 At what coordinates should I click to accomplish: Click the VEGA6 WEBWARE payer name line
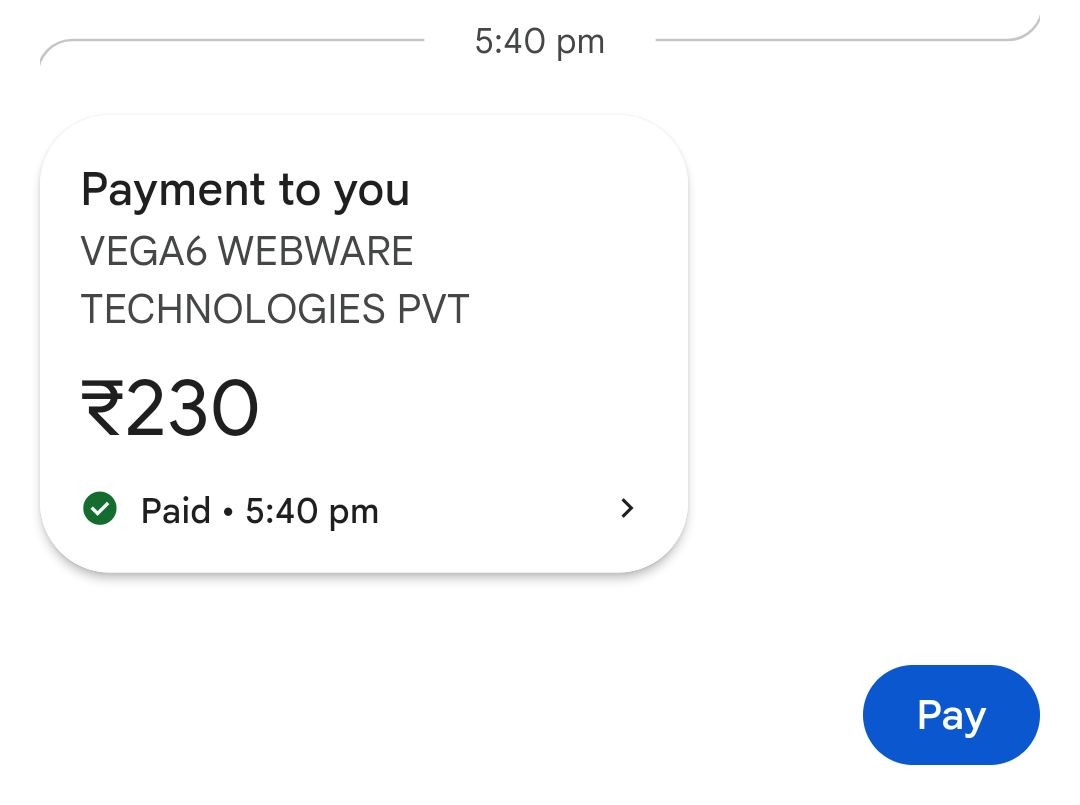[x=246, y=251]
